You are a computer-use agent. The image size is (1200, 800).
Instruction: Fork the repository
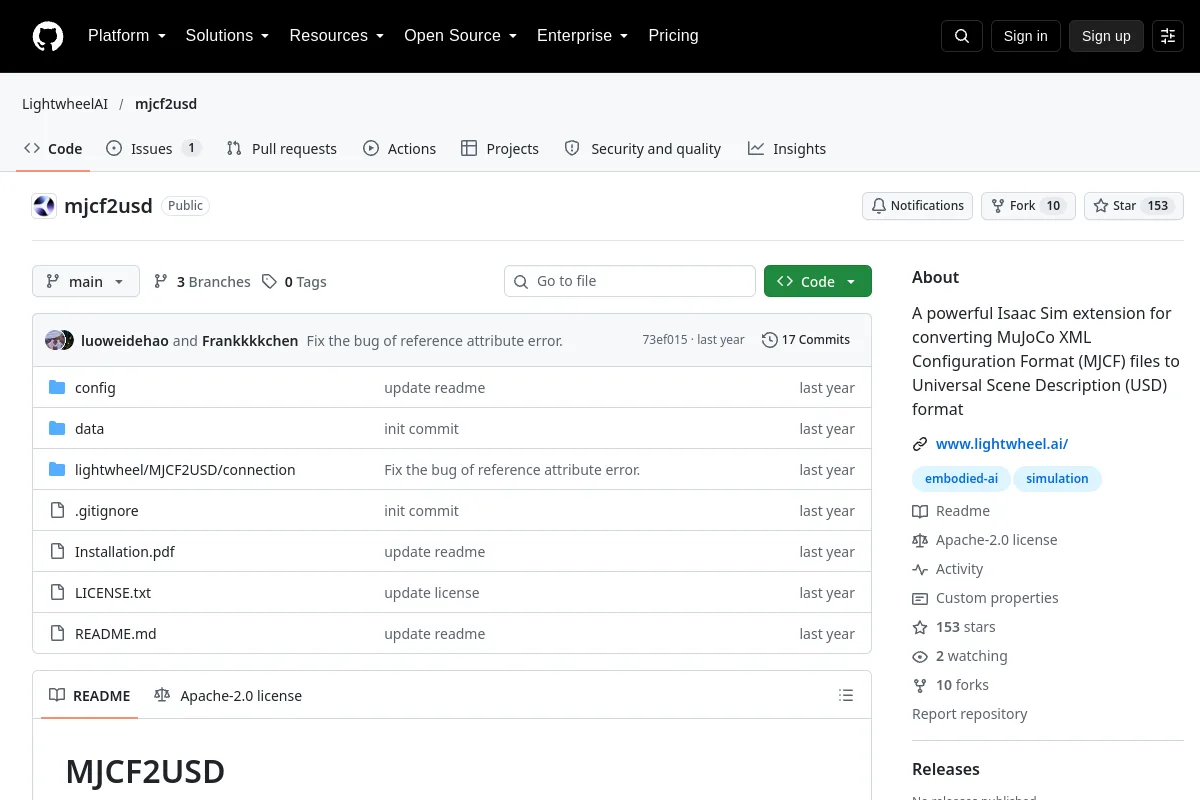pos(1028,206)
